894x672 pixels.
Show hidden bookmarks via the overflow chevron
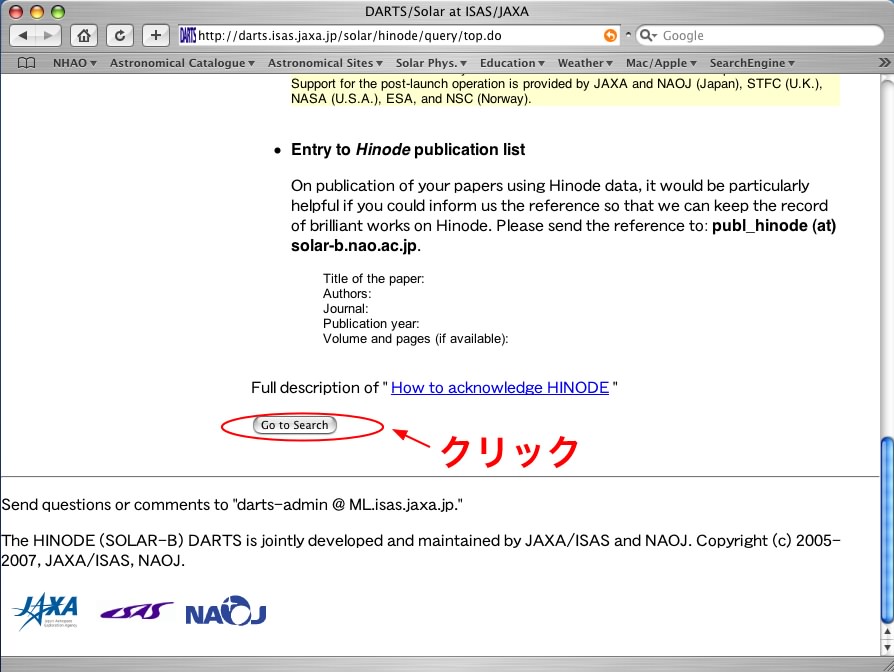coord(883,63)
